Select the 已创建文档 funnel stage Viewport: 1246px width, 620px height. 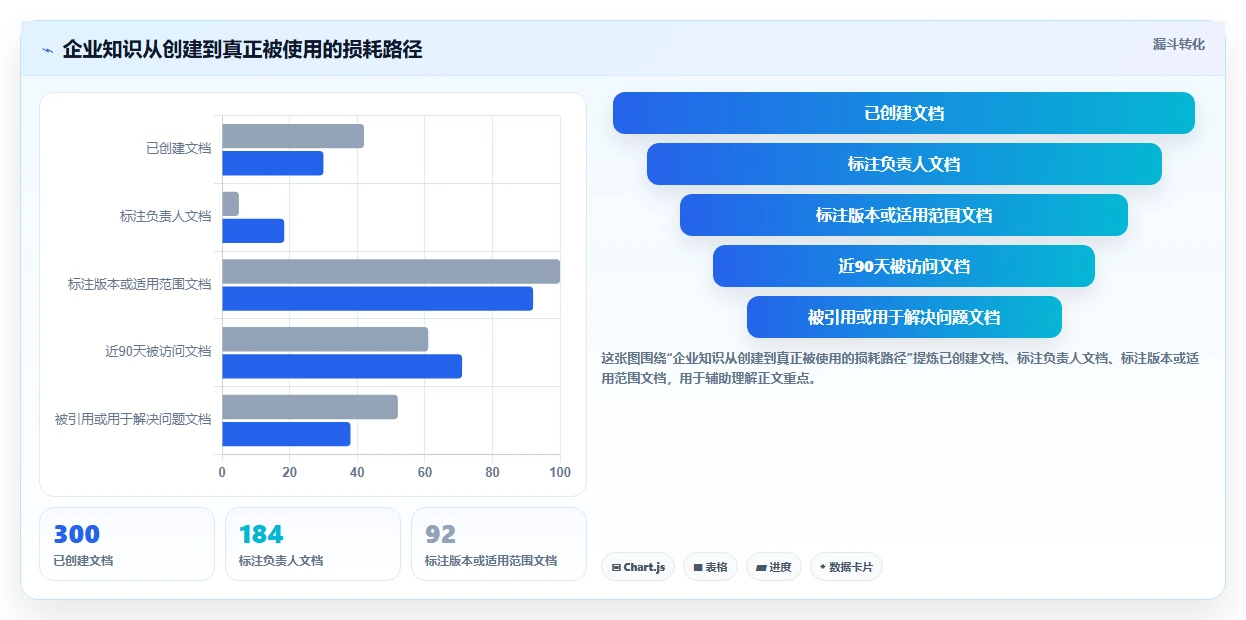coord(904,113)
